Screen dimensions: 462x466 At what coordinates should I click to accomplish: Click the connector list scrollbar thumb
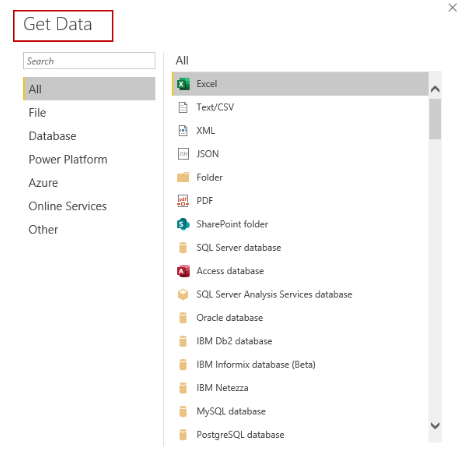coord(435,119)
